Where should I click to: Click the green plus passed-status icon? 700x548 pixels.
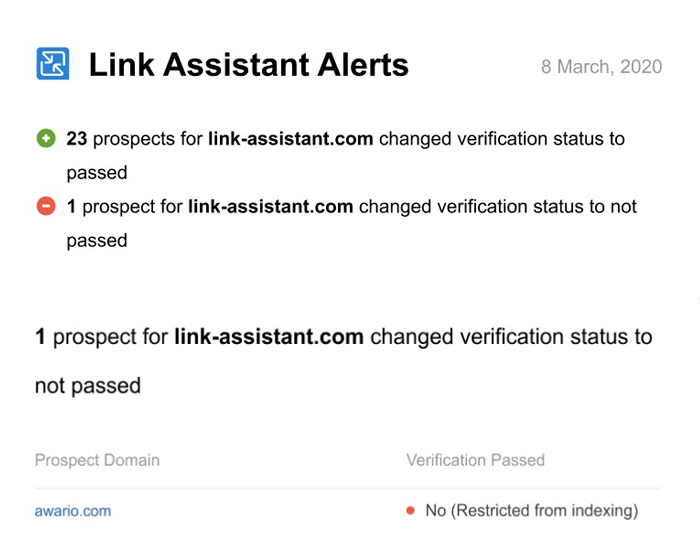tap(46, 138)
